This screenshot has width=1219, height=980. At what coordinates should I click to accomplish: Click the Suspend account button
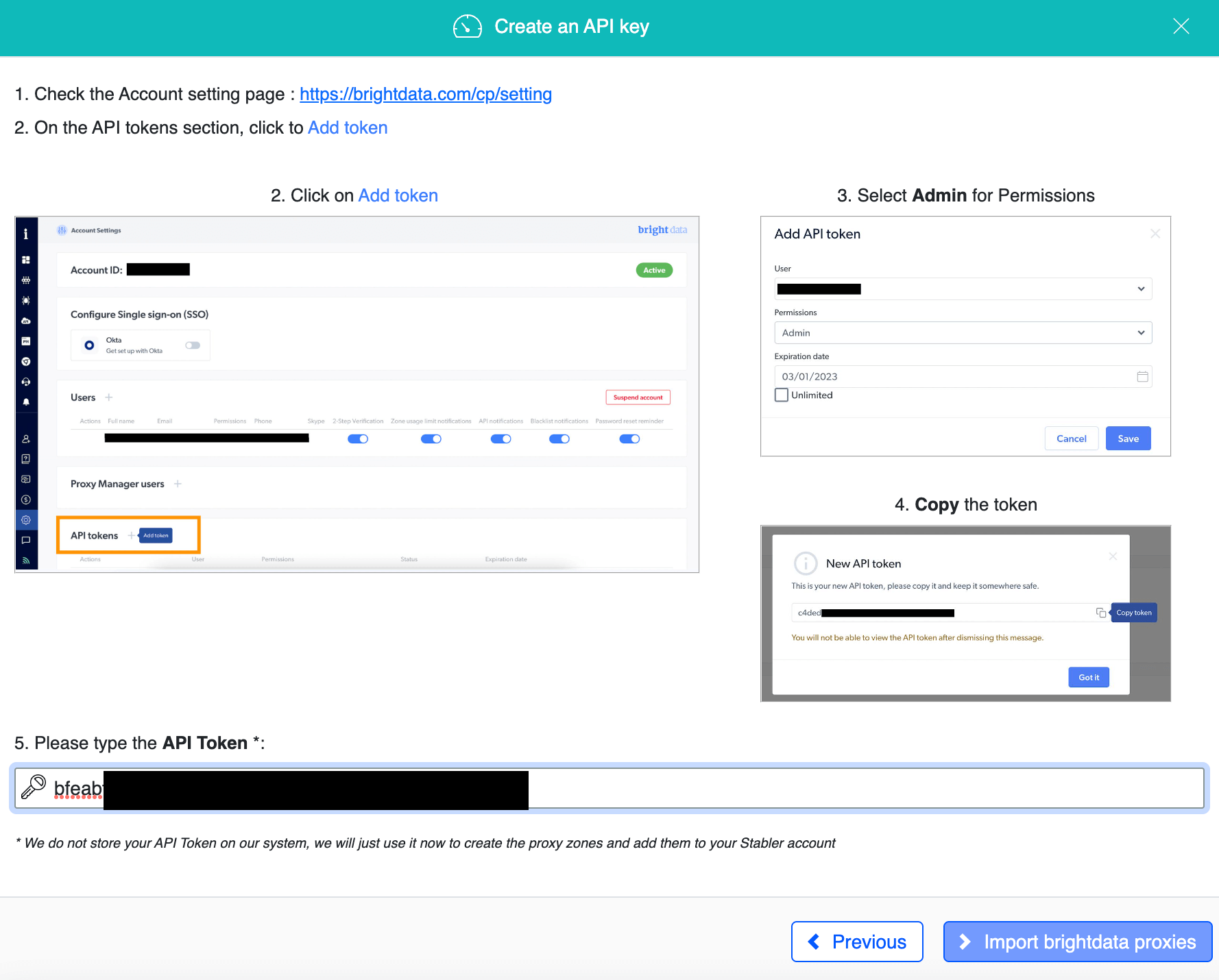[x=638, y=397]
